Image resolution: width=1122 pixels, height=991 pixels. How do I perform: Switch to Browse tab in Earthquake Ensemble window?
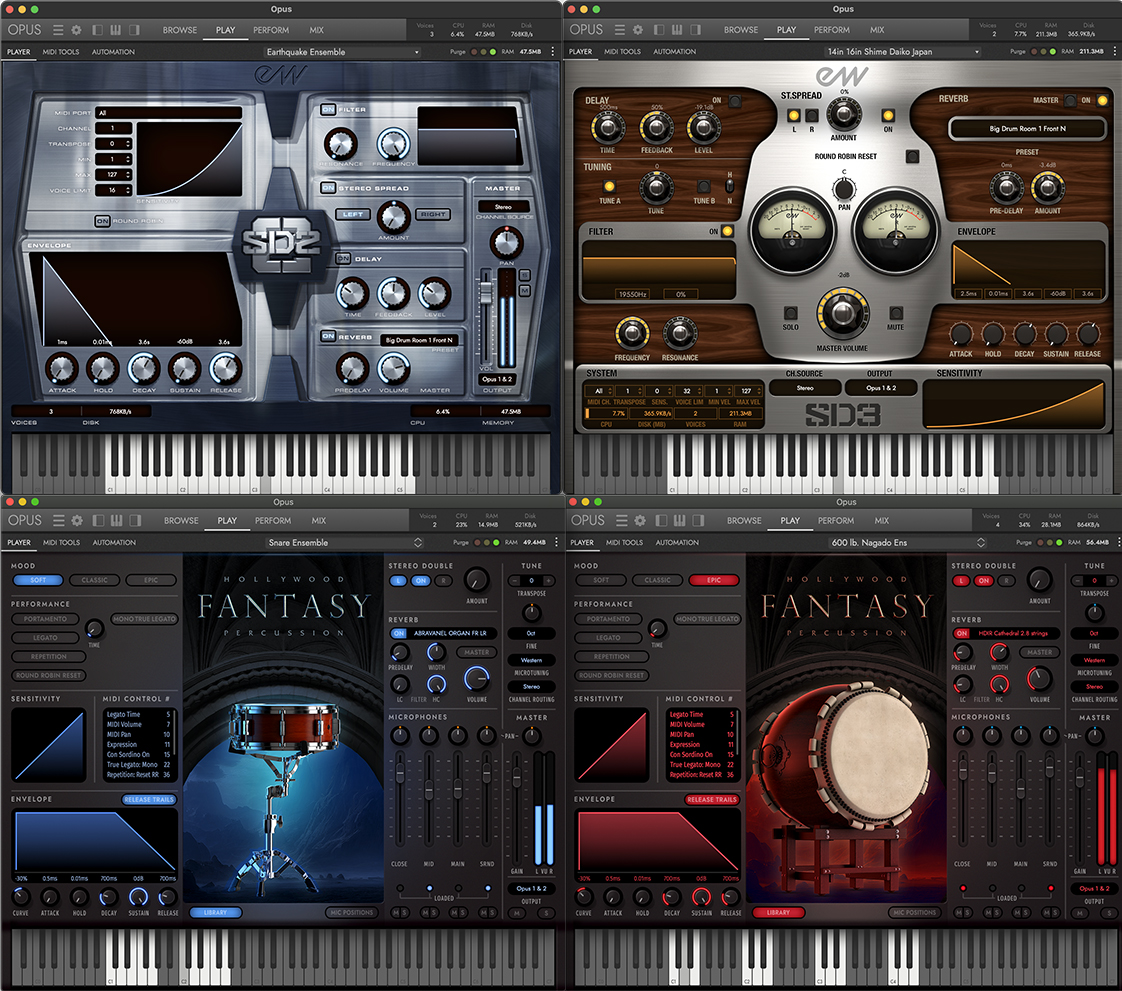click(180, 30)
